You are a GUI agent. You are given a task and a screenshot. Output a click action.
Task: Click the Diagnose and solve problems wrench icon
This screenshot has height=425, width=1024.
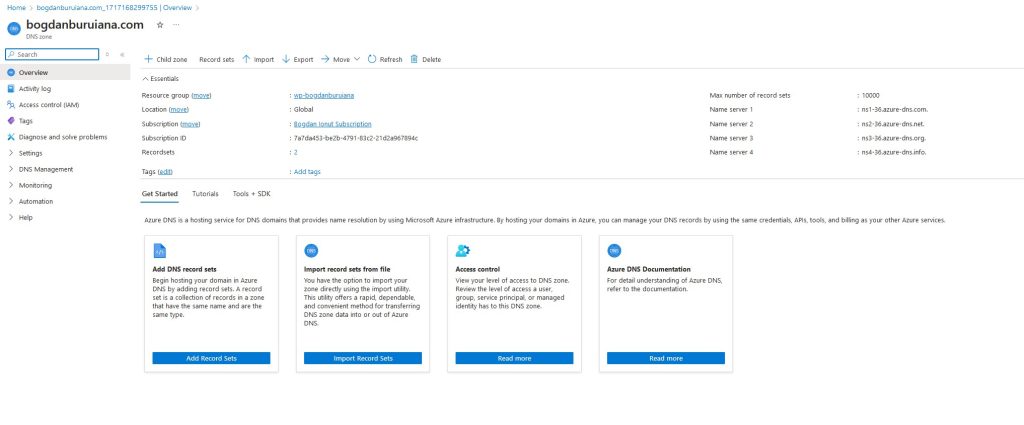pyautogui.click(x=11, y=137)
